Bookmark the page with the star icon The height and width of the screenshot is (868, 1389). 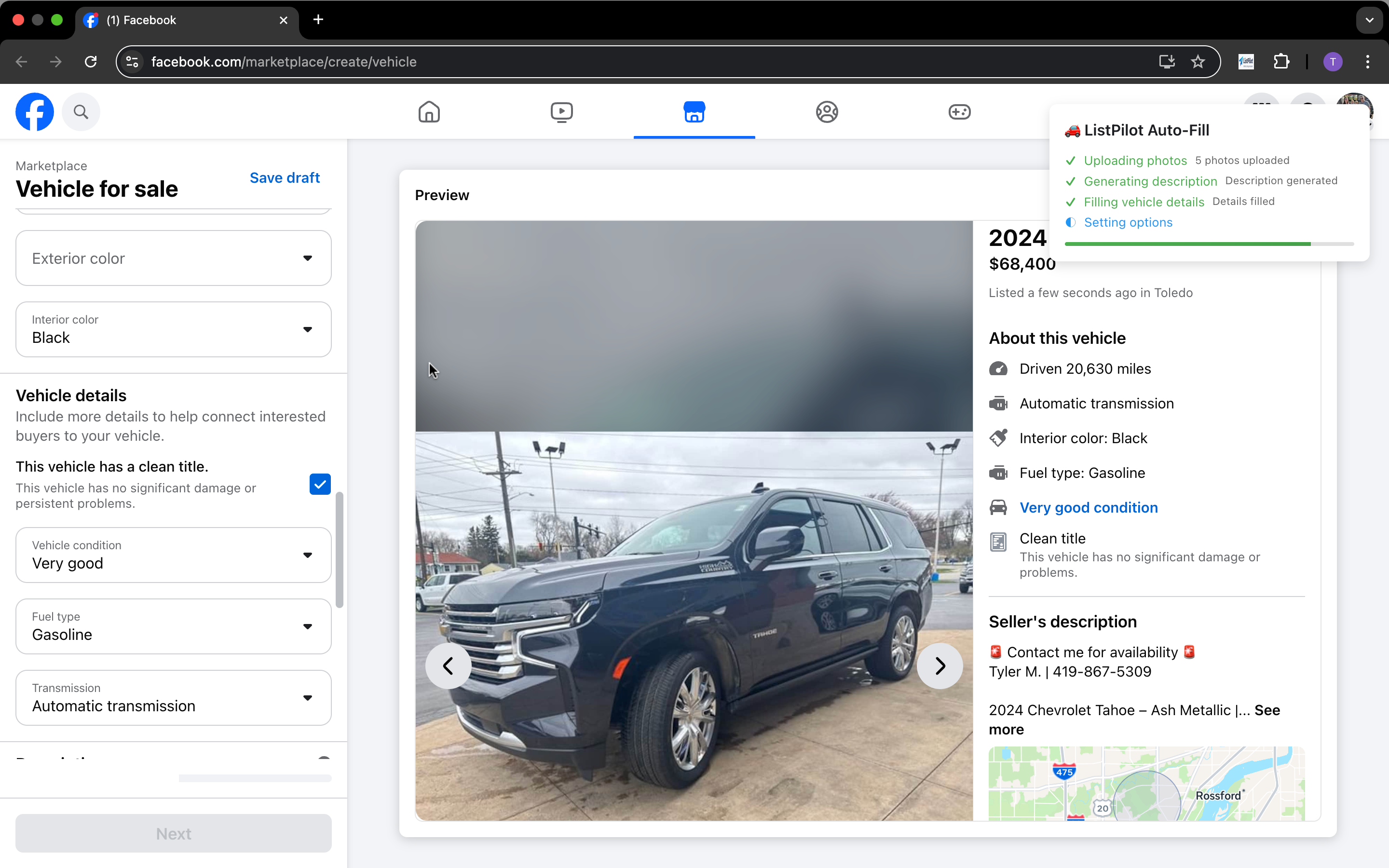[1198, 61]
